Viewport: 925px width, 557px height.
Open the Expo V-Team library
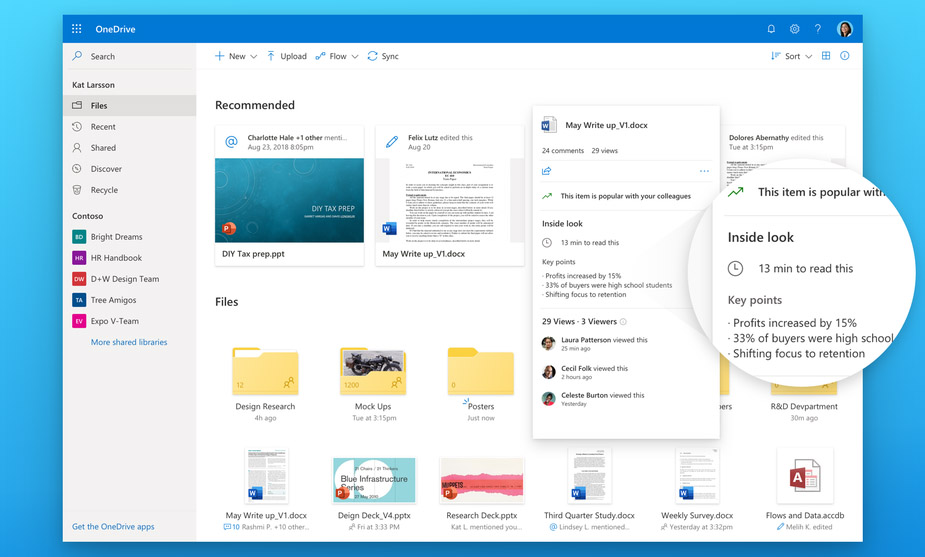coord(106,321)
